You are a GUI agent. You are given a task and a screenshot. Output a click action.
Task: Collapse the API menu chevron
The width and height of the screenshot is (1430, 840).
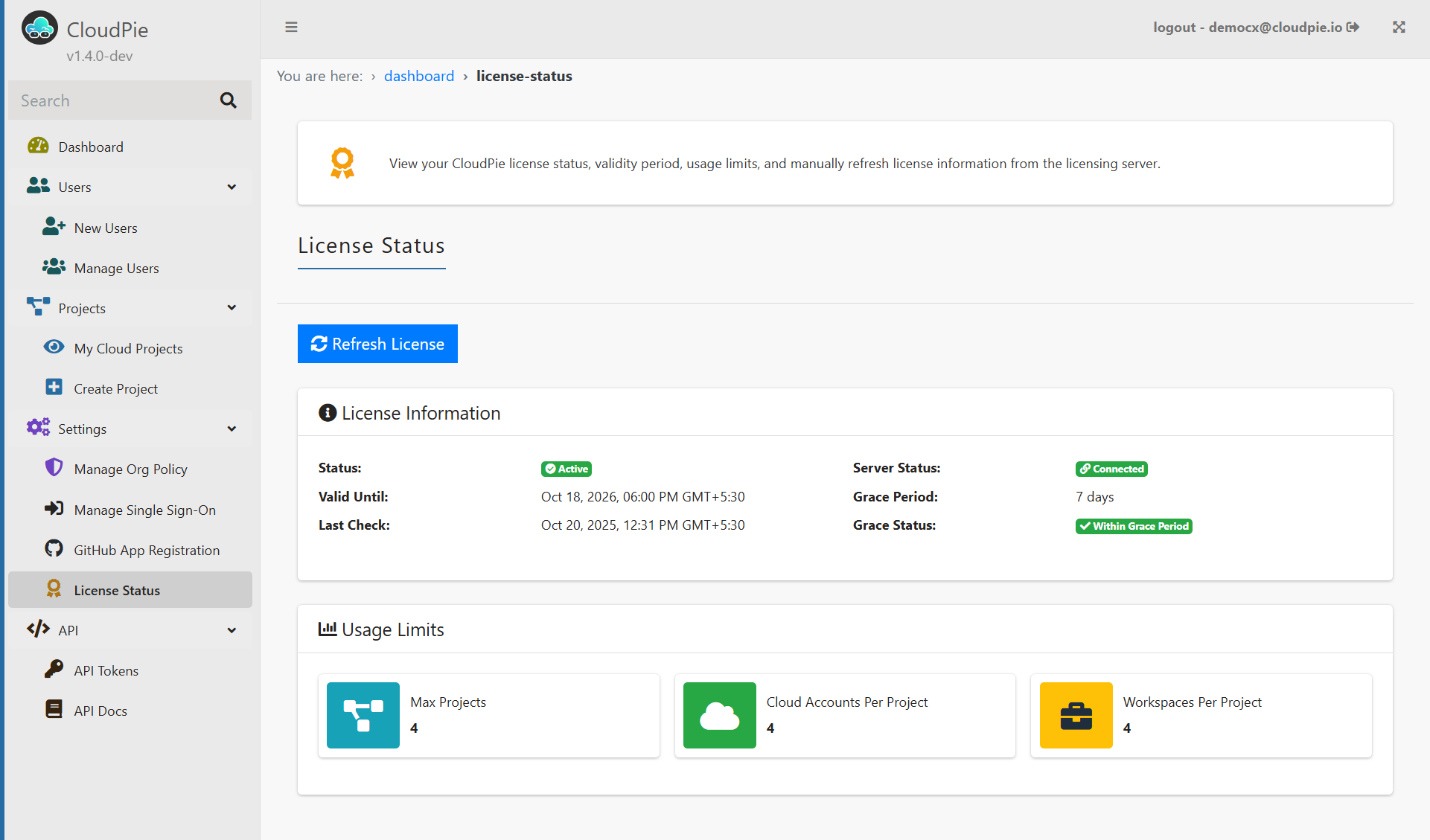(x=232, y=630)
